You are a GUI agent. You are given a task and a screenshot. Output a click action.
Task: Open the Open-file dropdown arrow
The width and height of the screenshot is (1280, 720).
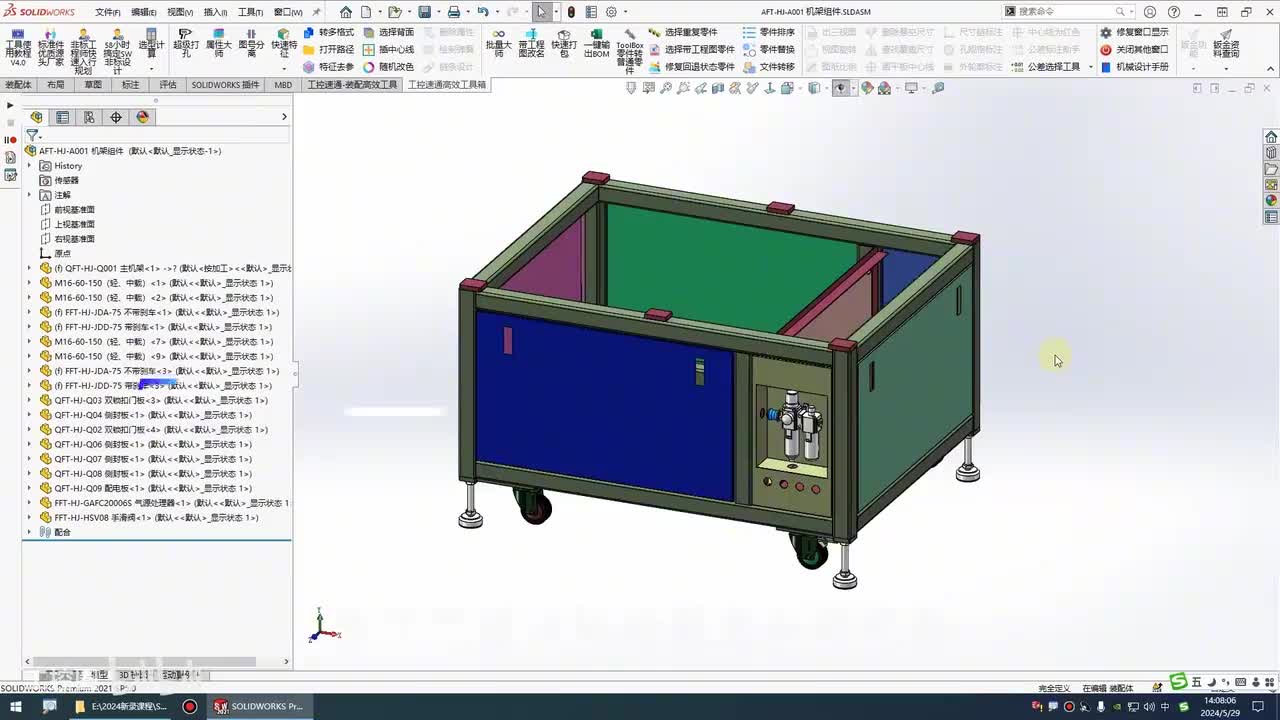click(410, 12)
